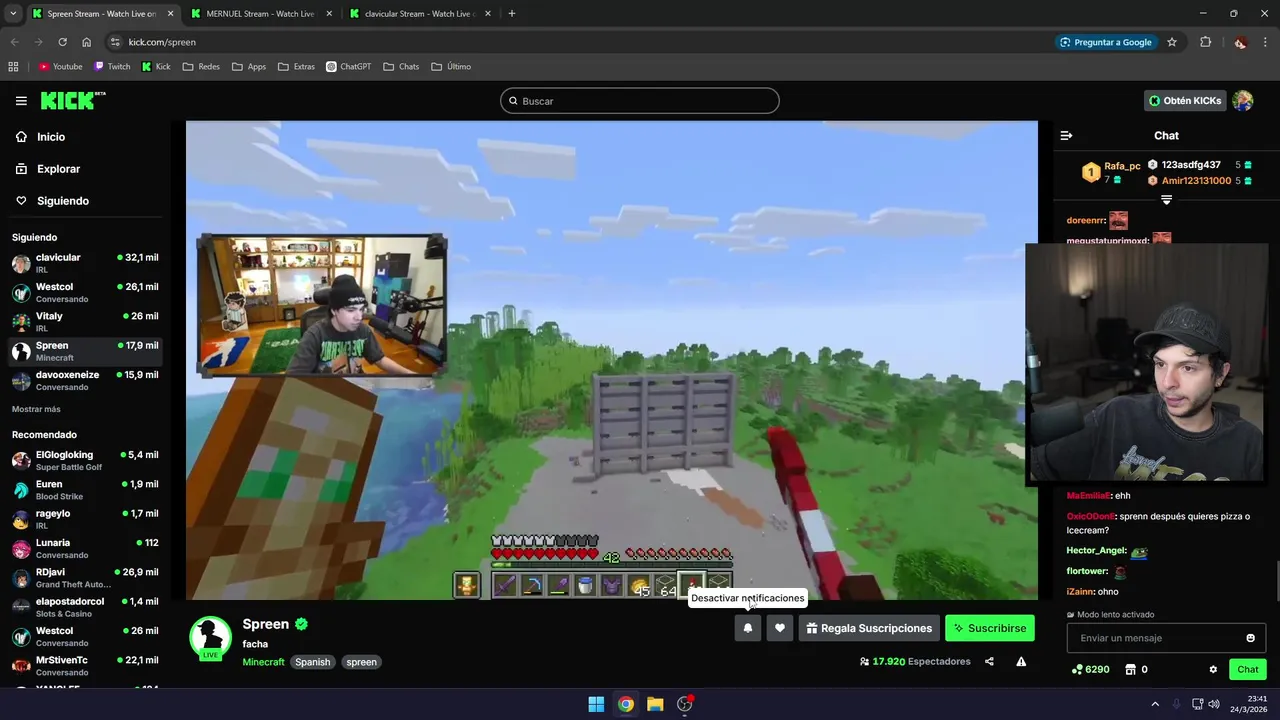This screenshot has width=1280, height=720.
Task: Open the emoji picker in chat
Action: (1250, 638)
